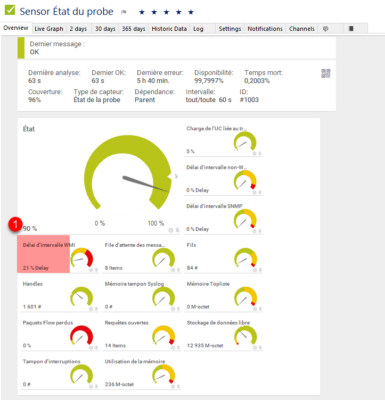Open the 2 days tab
Screen dimensions: 385x400
pos(78,29)
